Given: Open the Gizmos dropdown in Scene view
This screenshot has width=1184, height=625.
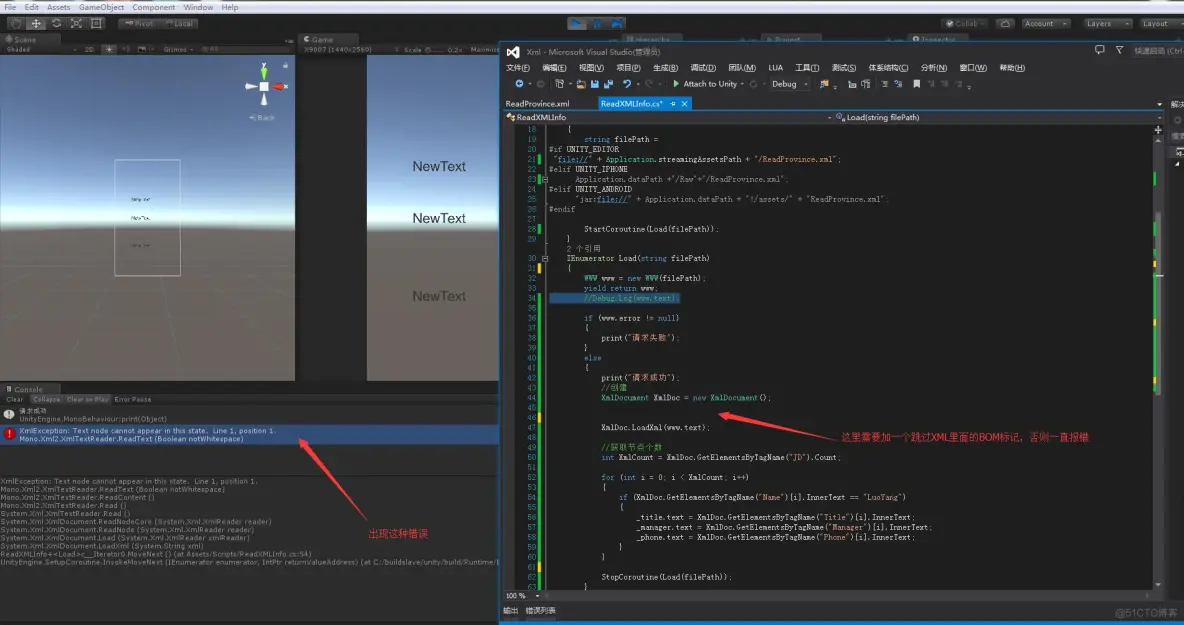Looking at the screenshot, I should click(178, 49).
